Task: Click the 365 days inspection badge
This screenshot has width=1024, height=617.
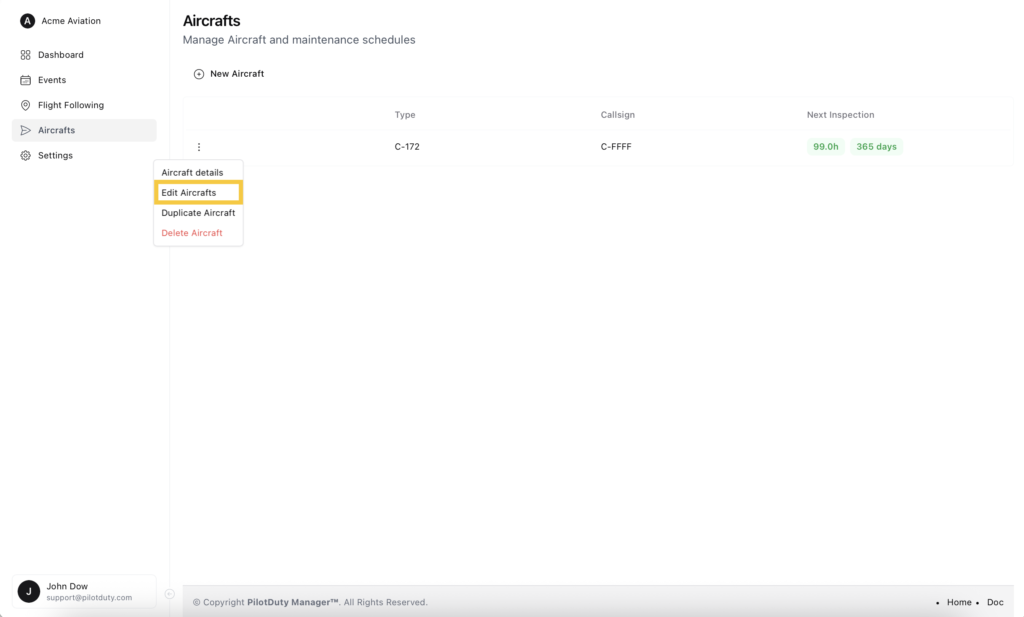Action: click(877, 147)
